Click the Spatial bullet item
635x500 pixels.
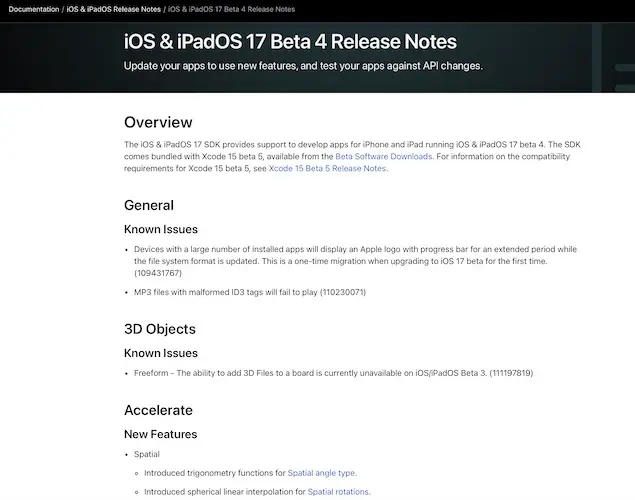coord(147,454)
